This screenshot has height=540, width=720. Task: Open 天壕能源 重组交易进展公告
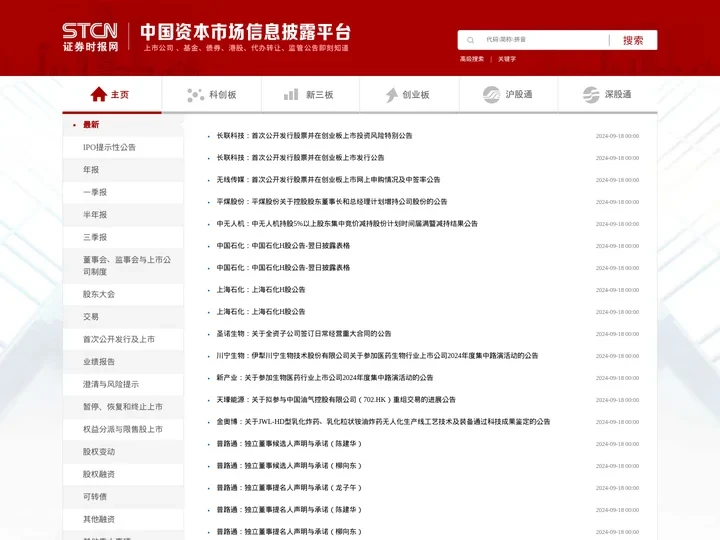tap(336, 400)
